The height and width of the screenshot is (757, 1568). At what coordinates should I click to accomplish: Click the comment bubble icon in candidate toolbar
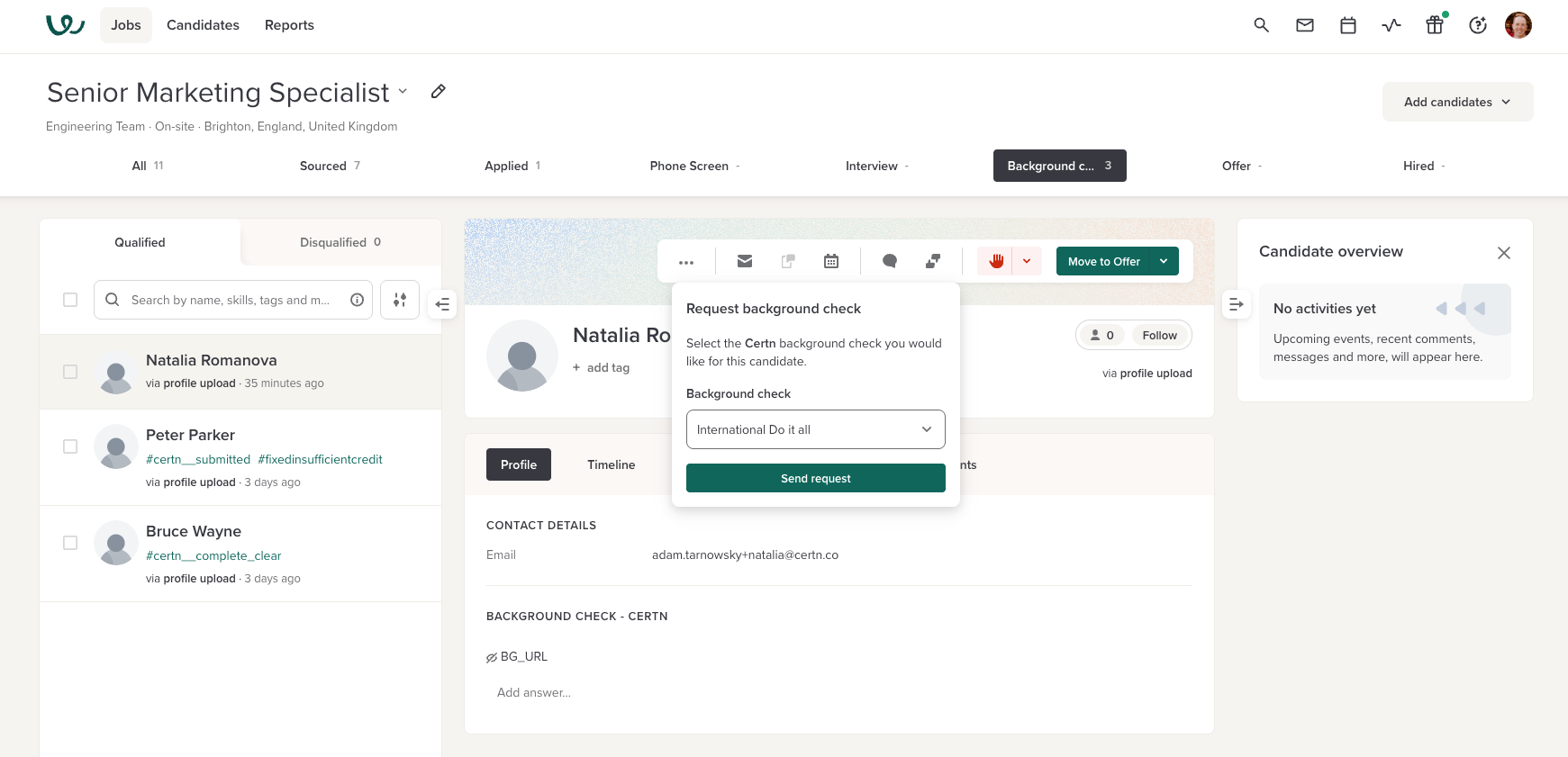click(889, 261)
